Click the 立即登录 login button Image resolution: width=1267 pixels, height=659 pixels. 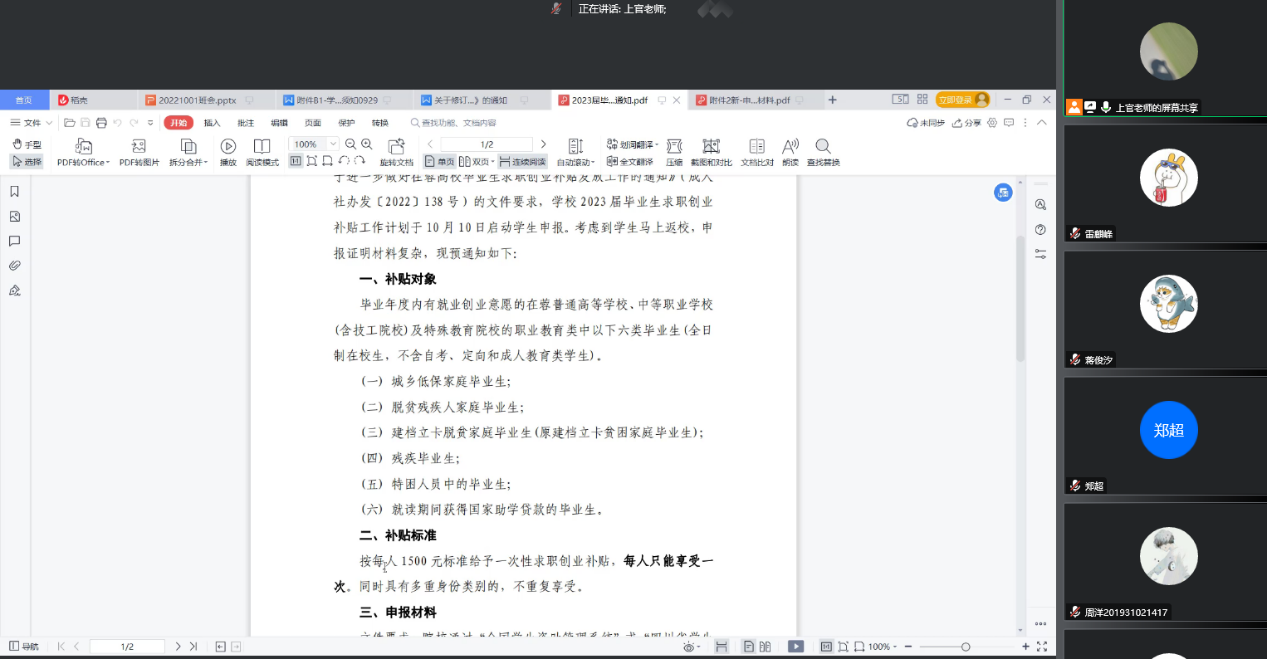(x=955, y=100)
